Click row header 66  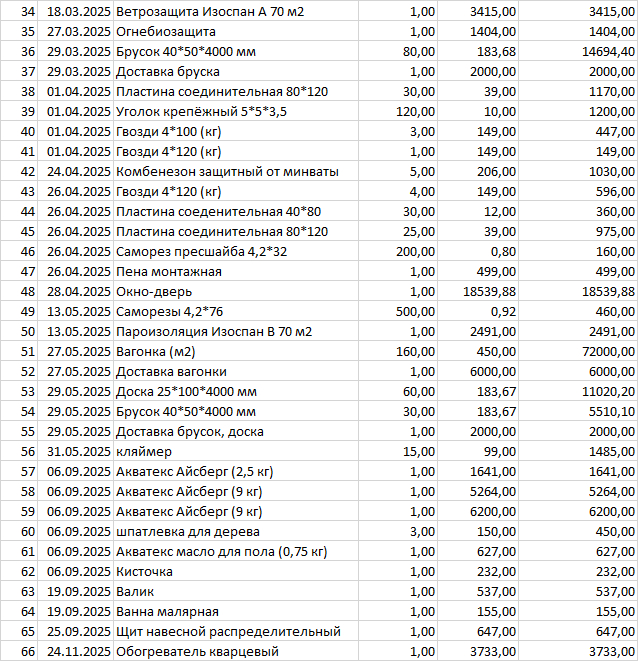point(18,652)
